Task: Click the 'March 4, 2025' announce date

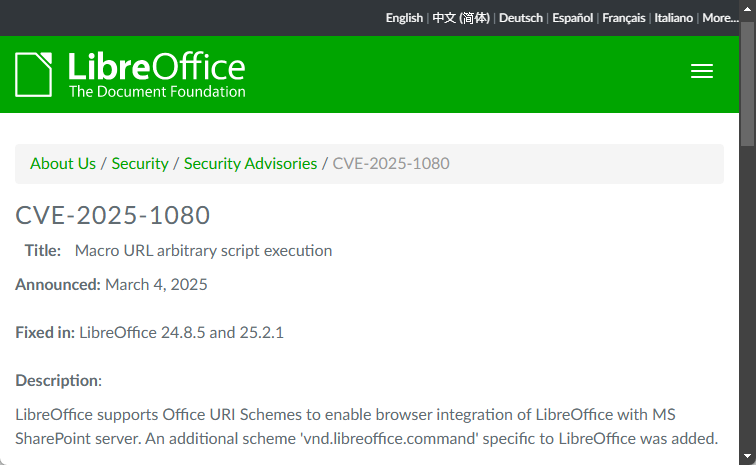Action: point(156,285)
